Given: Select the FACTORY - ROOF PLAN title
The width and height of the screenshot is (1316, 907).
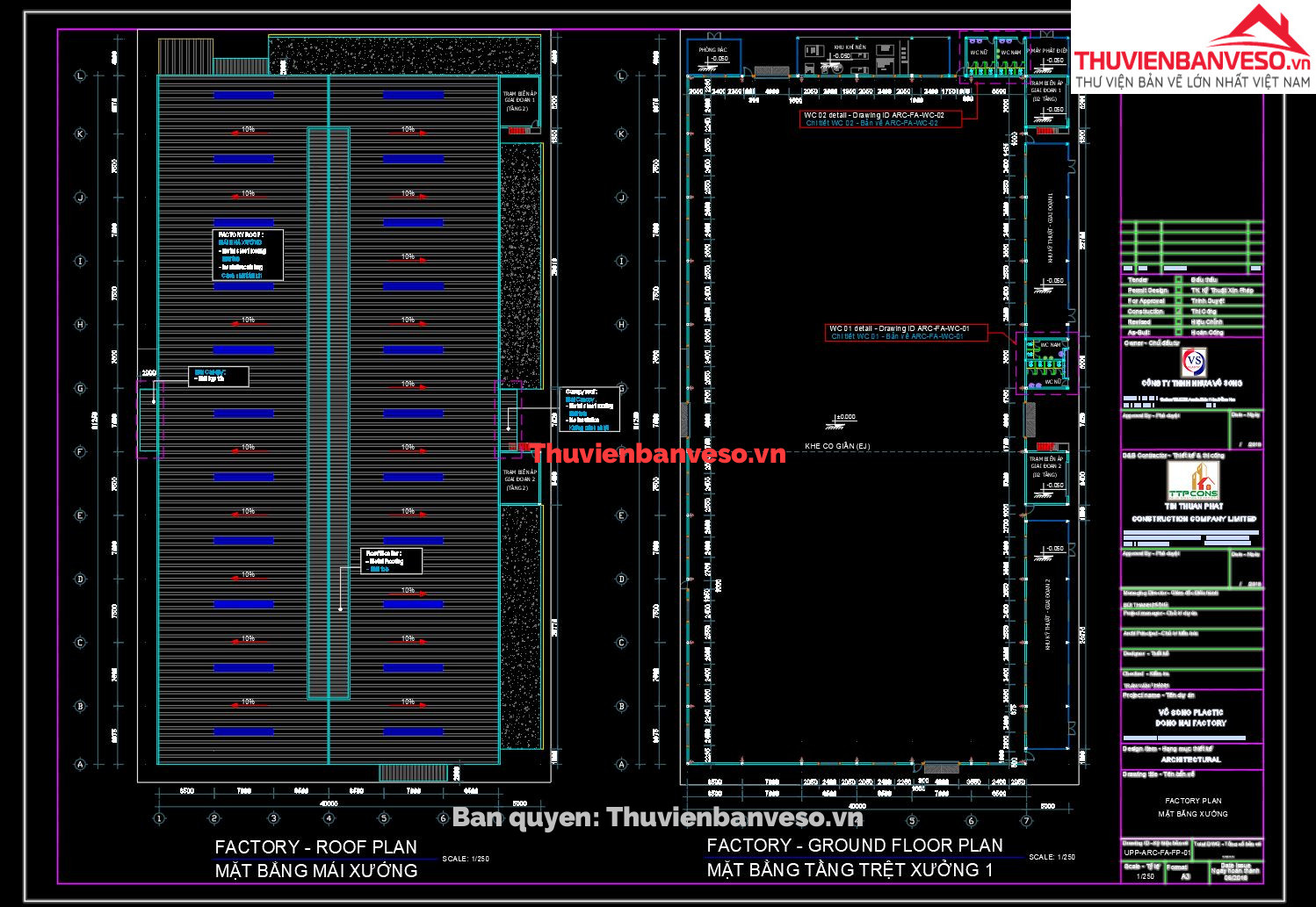Looking at the screenshot, I should click(x=315, y=847).
